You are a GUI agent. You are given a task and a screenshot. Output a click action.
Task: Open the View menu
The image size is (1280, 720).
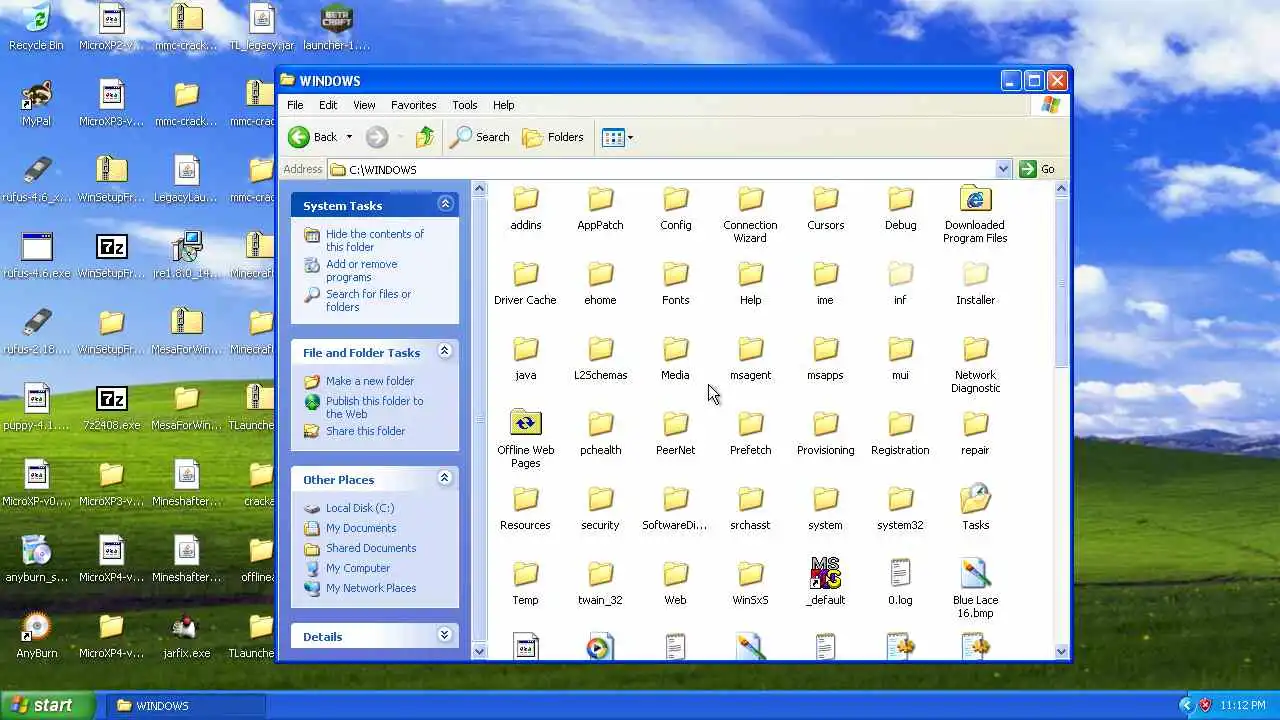click(364, 105)
